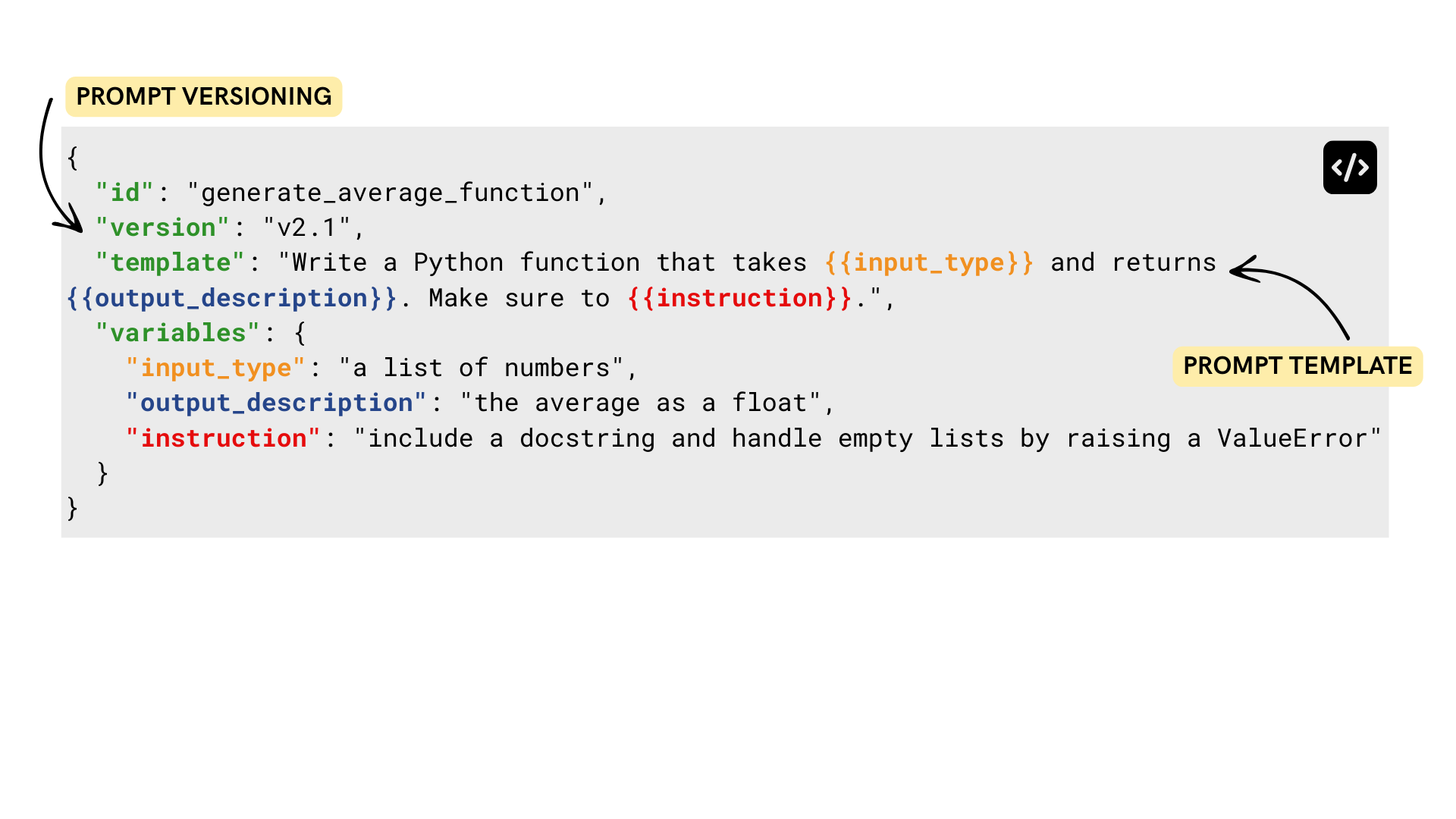Click the blue "output_description" variable key
This screenshot has height=819, width=1456.
point(276,403)
